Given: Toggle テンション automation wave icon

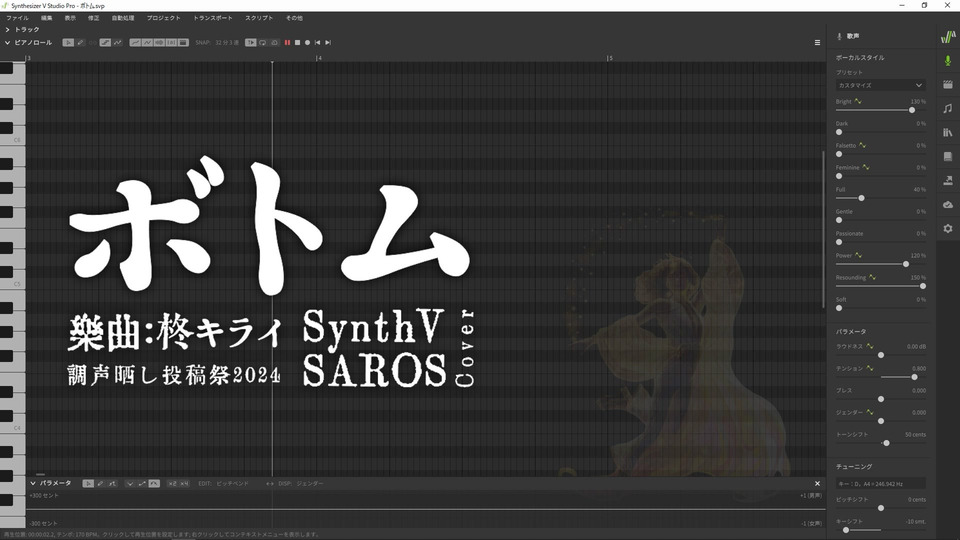Looking at the screenshot, I should (x=869, y=369).
